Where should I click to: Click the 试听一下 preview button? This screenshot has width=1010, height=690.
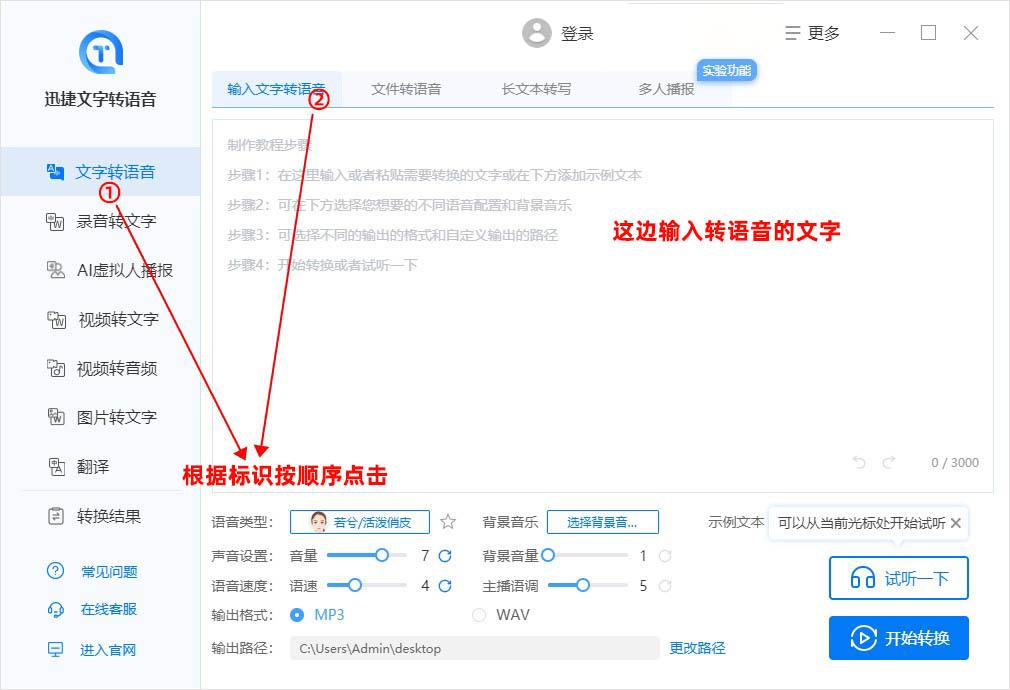(899, 578)
